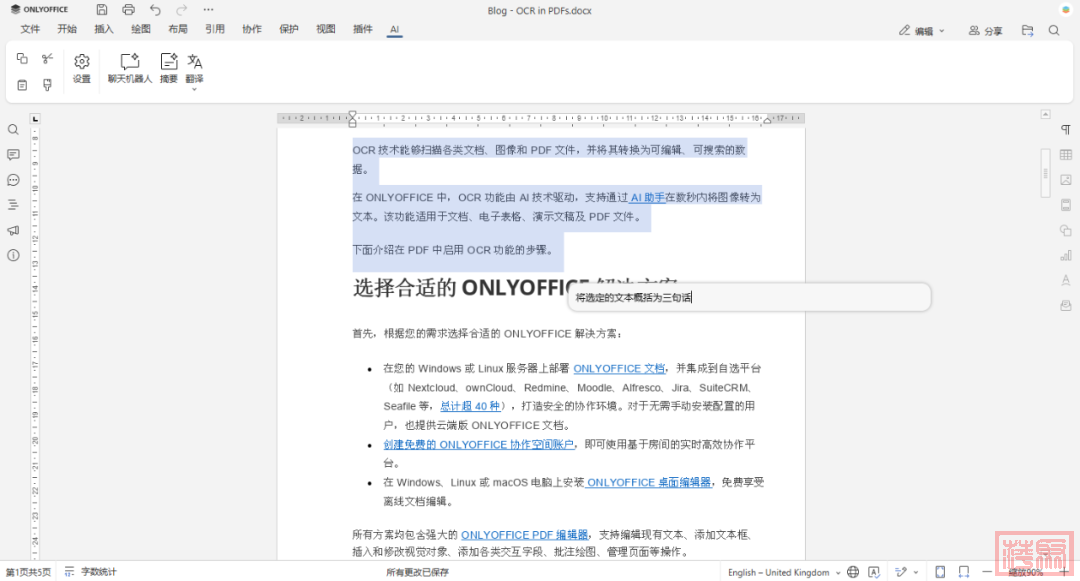Viewport: 1080px width, 581px height.
Task: Click the 分享 share button
Action: pos(985,31)
